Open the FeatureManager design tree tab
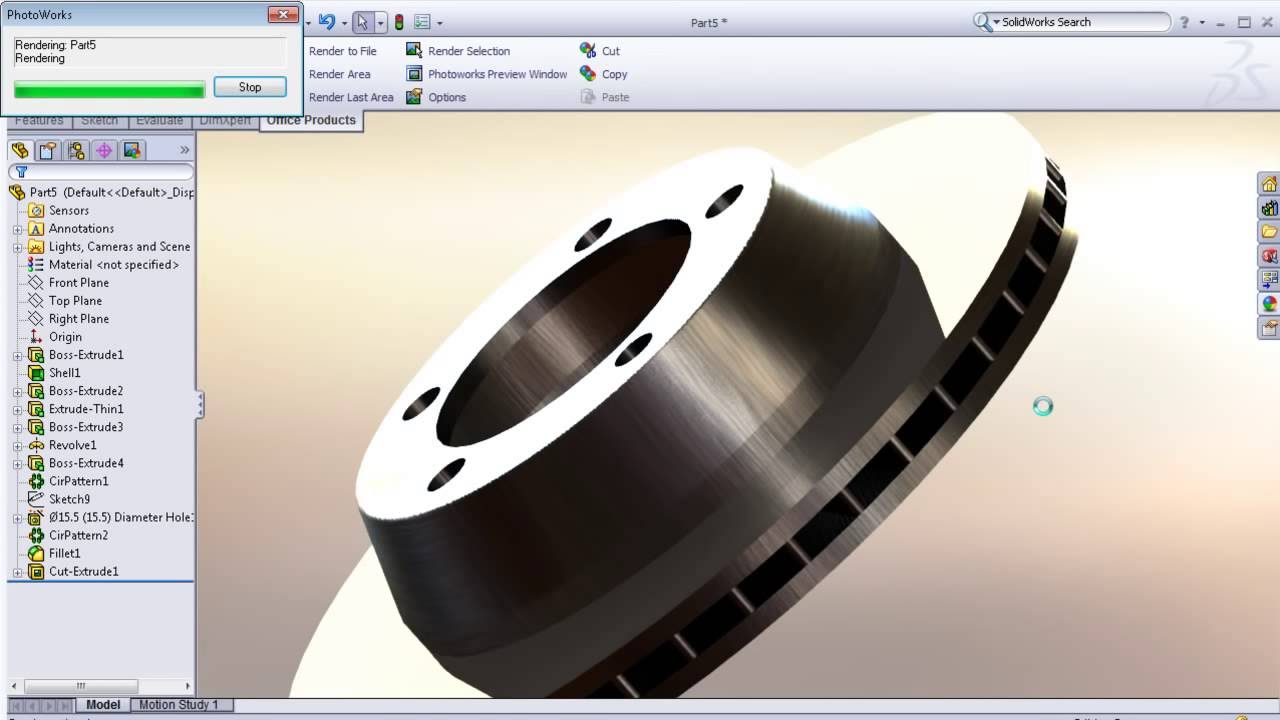The height and width of the screenshot is (720, 1280). pyautogui.click(x=20, y=151)
